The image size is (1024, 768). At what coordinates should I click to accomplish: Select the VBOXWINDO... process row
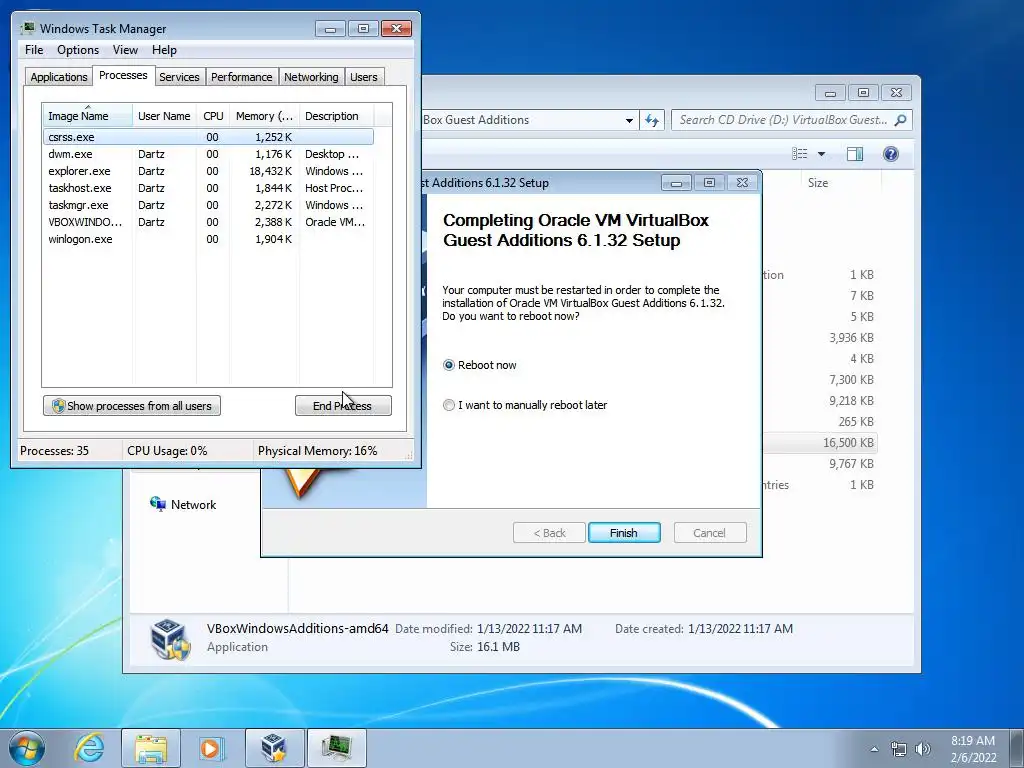point(208,222)
